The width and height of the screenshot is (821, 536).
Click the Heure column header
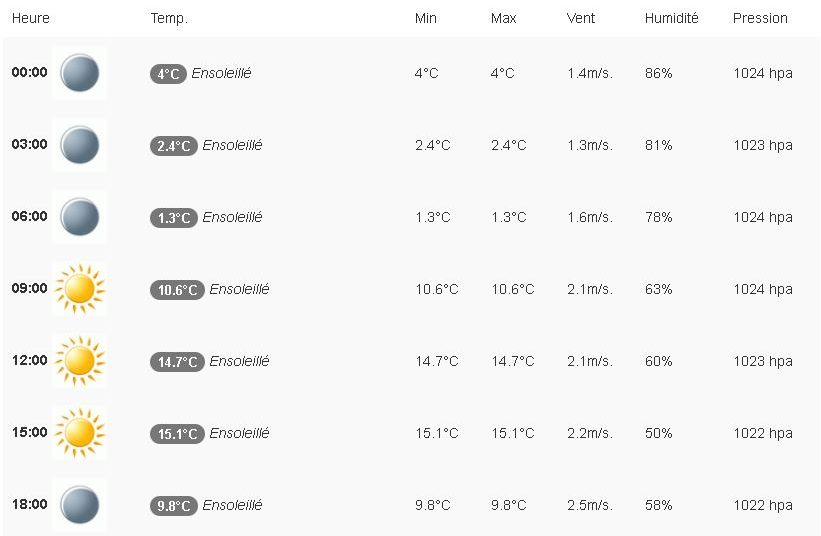coord(31,18)
